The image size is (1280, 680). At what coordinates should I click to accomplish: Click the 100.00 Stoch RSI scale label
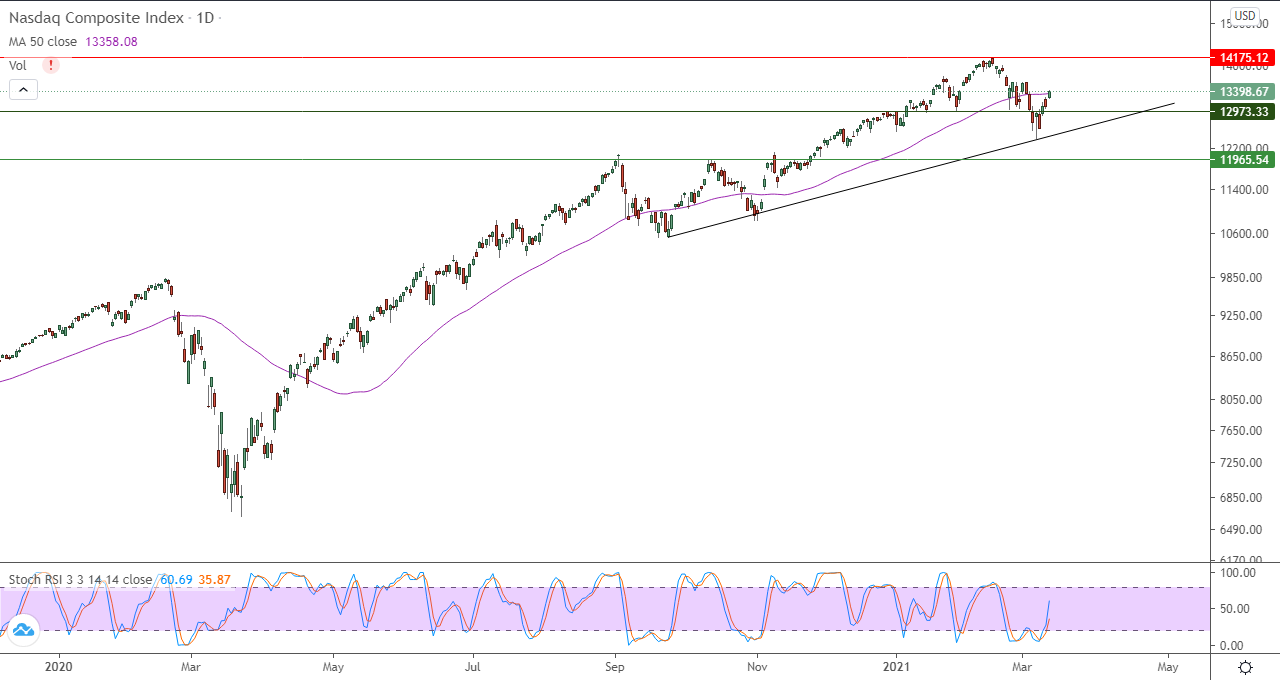pyautogui.click(x=1240, y=573)
